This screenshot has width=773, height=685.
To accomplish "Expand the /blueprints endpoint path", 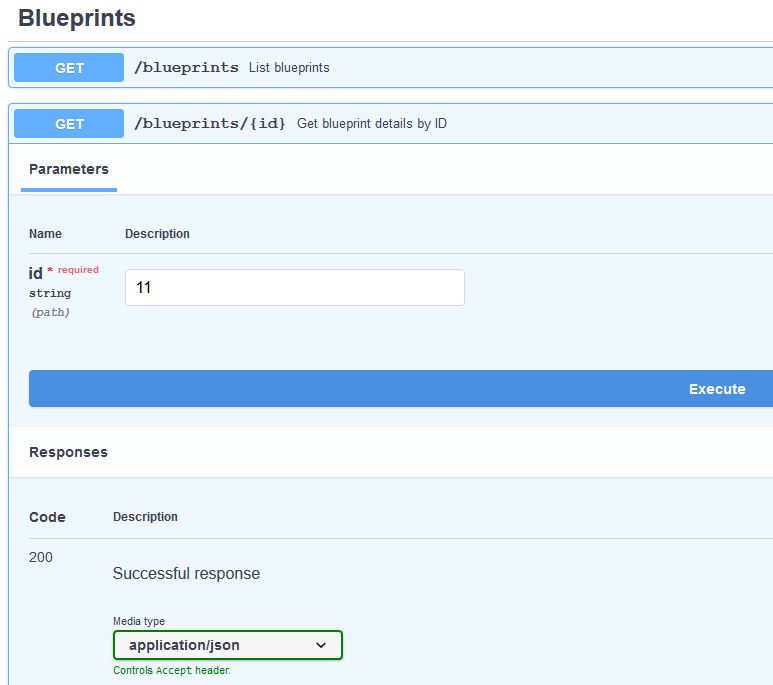I will click(186, 68).
